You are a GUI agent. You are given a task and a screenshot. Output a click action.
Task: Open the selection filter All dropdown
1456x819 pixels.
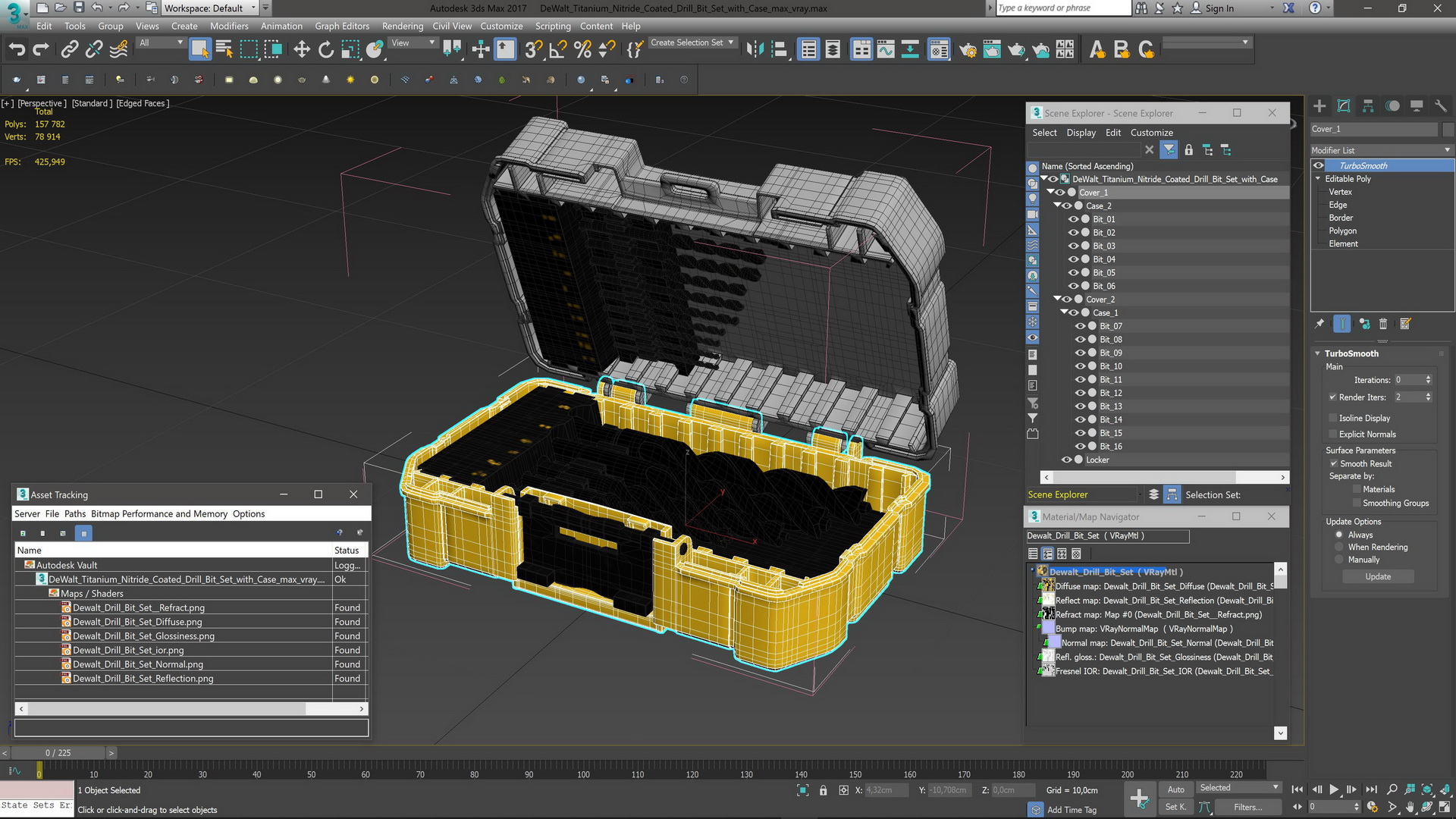(161, 43)
